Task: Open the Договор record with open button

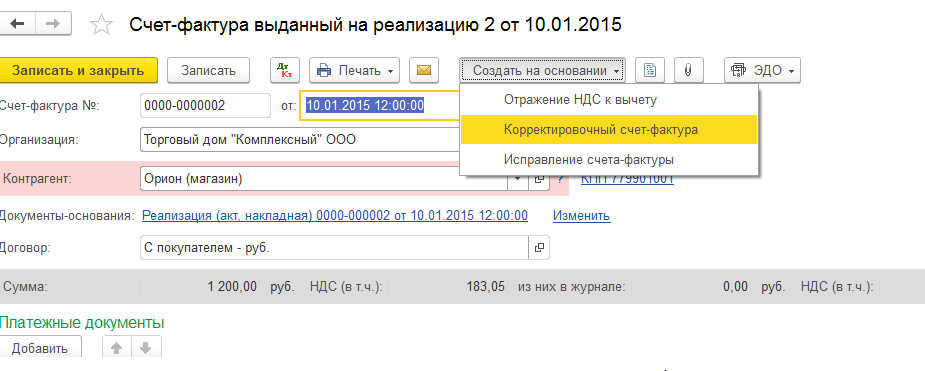Action: [538, 248]
